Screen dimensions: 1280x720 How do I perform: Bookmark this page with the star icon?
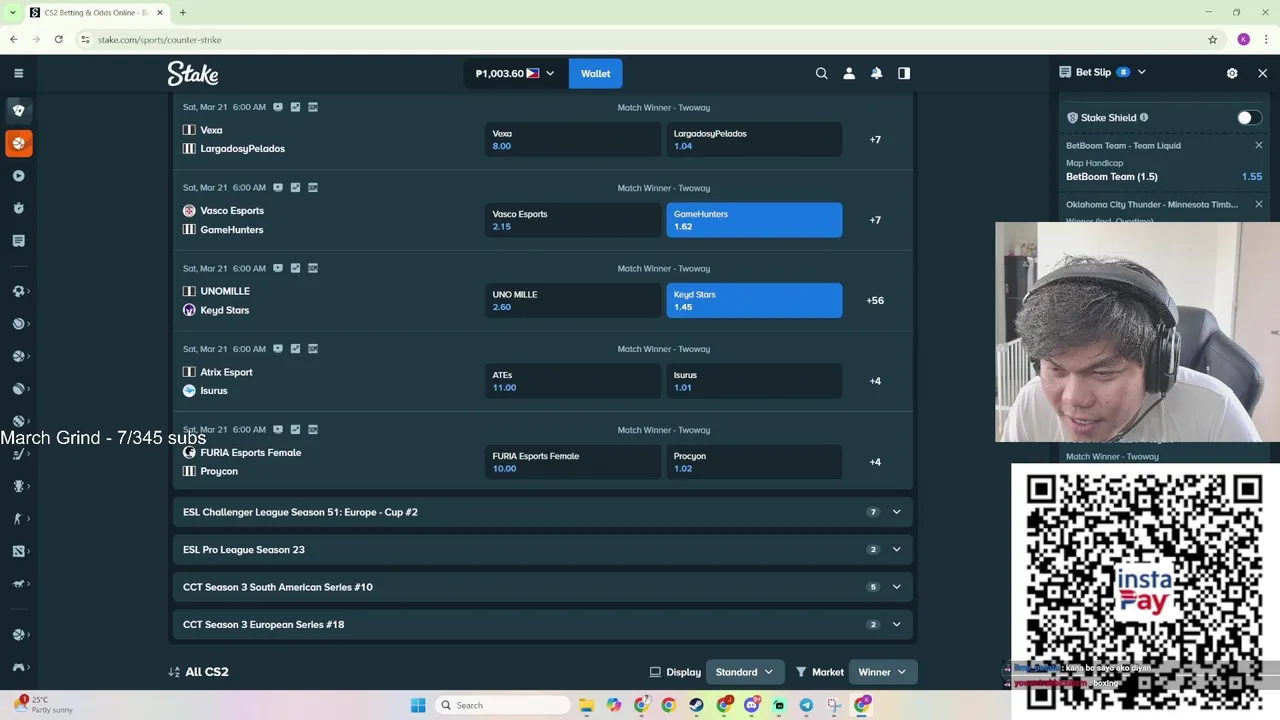pos(1213,39)
